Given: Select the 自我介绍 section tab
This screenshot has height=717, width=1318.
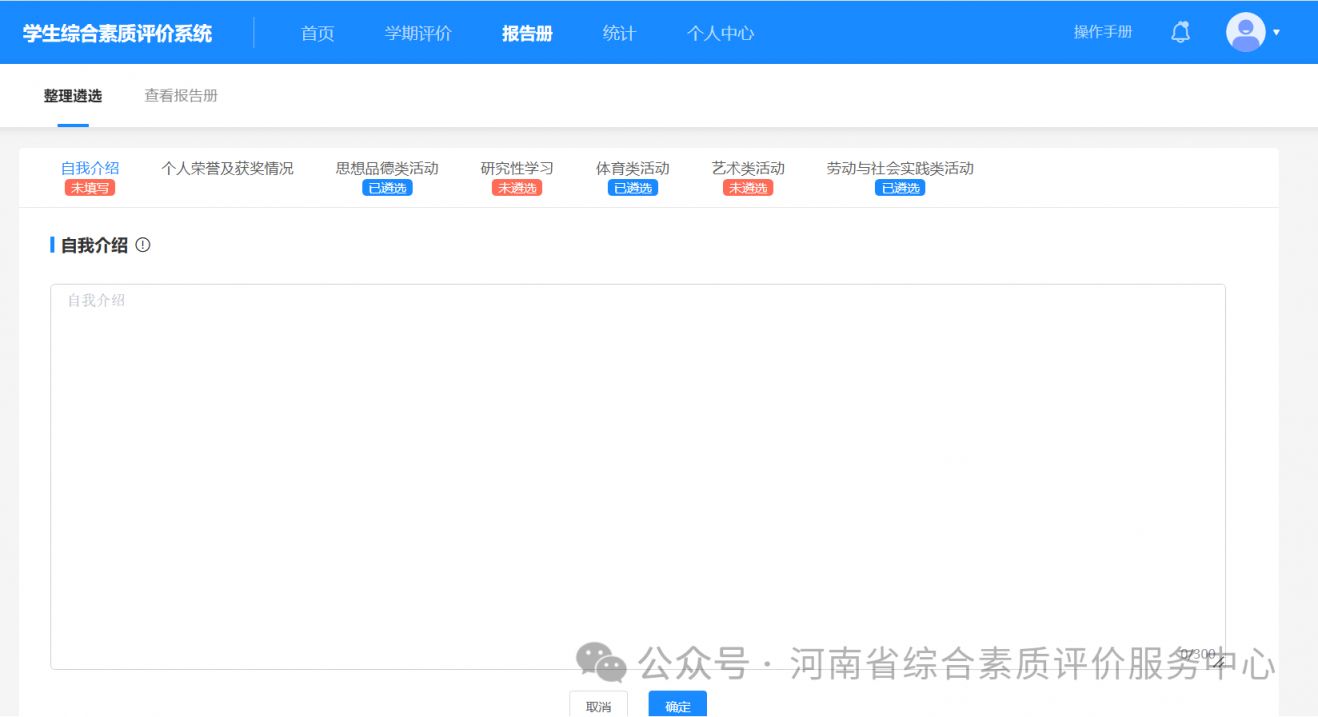Looking at the screenshot, I should pyautogui.click(x=90, y=168).
